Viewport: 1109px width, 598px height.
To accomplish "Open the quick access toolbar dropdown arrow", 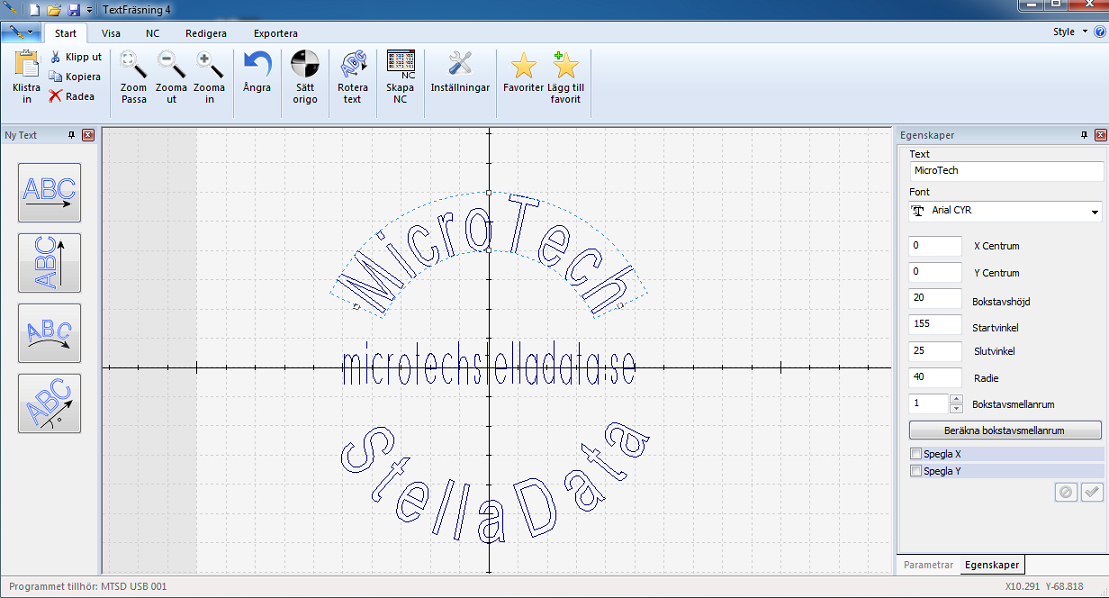I will [89, 10].
